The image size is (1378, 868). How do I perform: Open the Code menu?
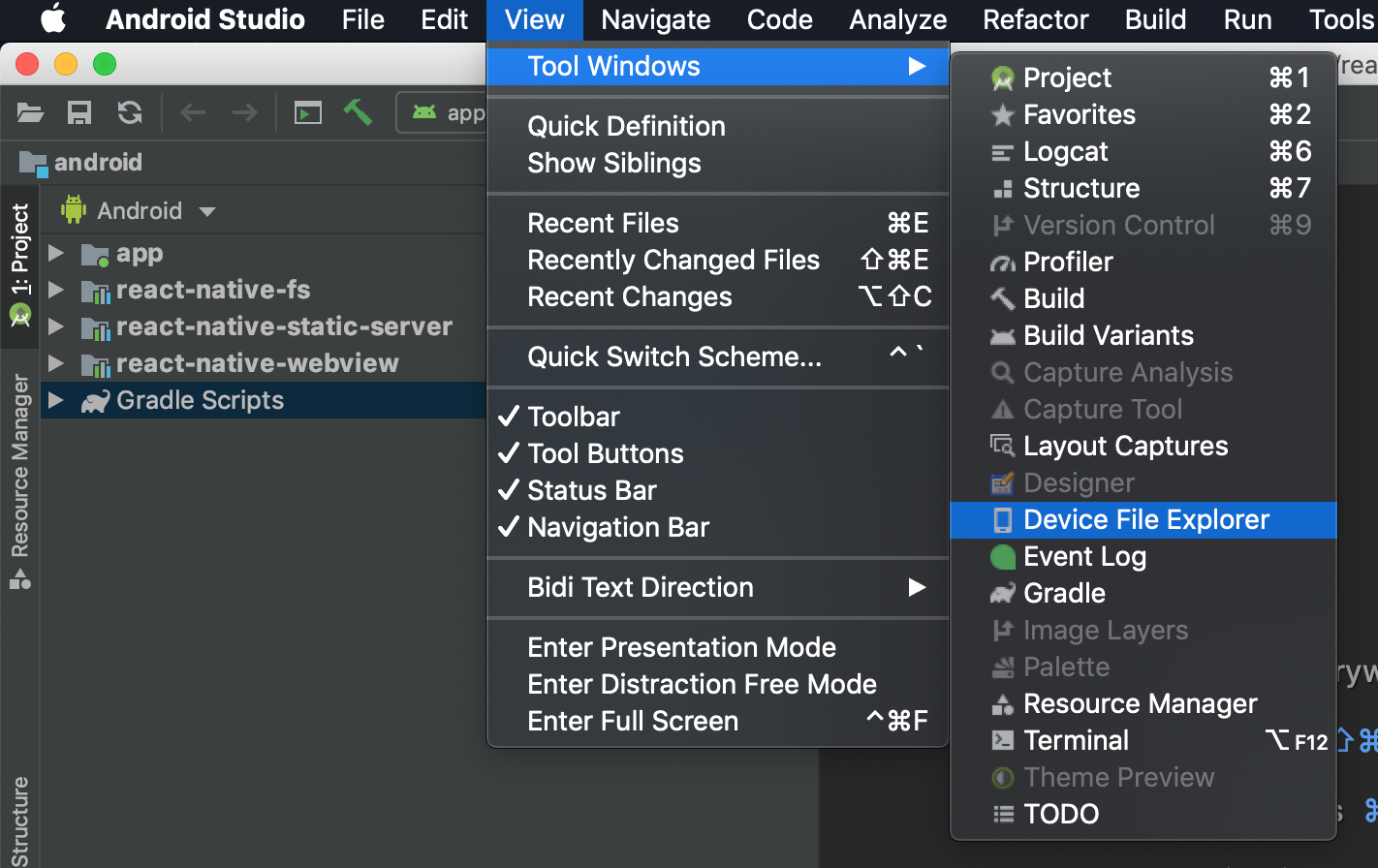tap(780, 19)
